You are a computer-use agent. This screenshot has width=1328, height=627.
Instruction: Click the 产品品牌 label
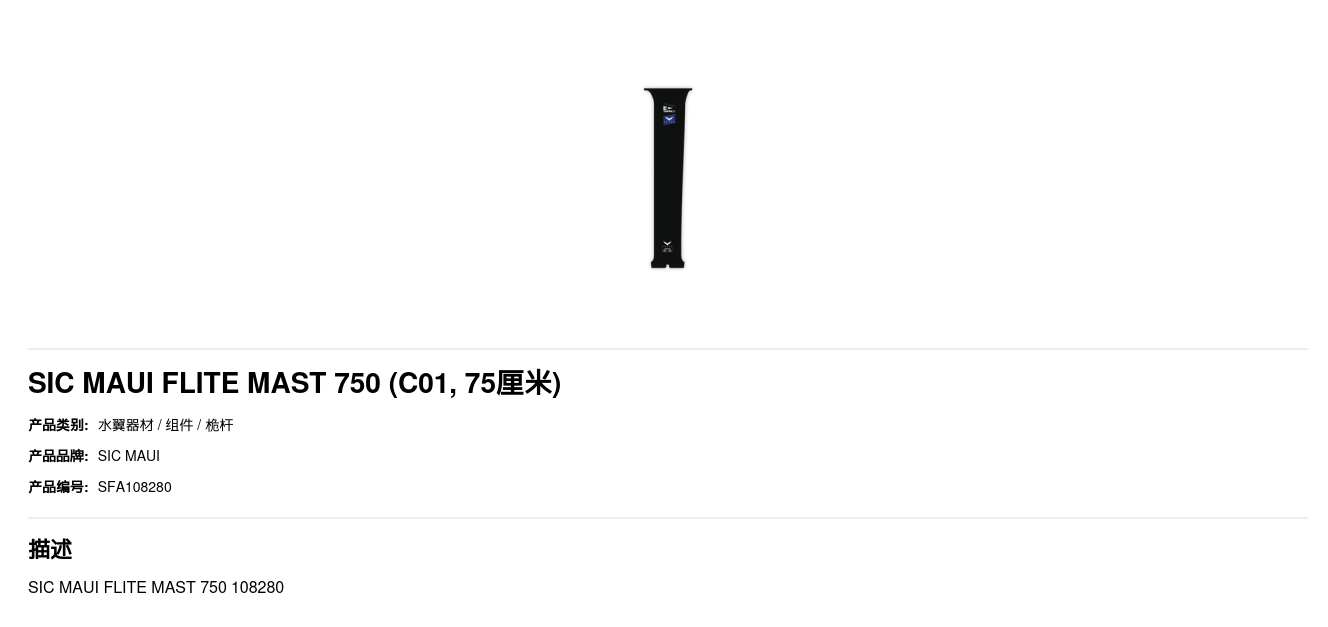[58, 456]
